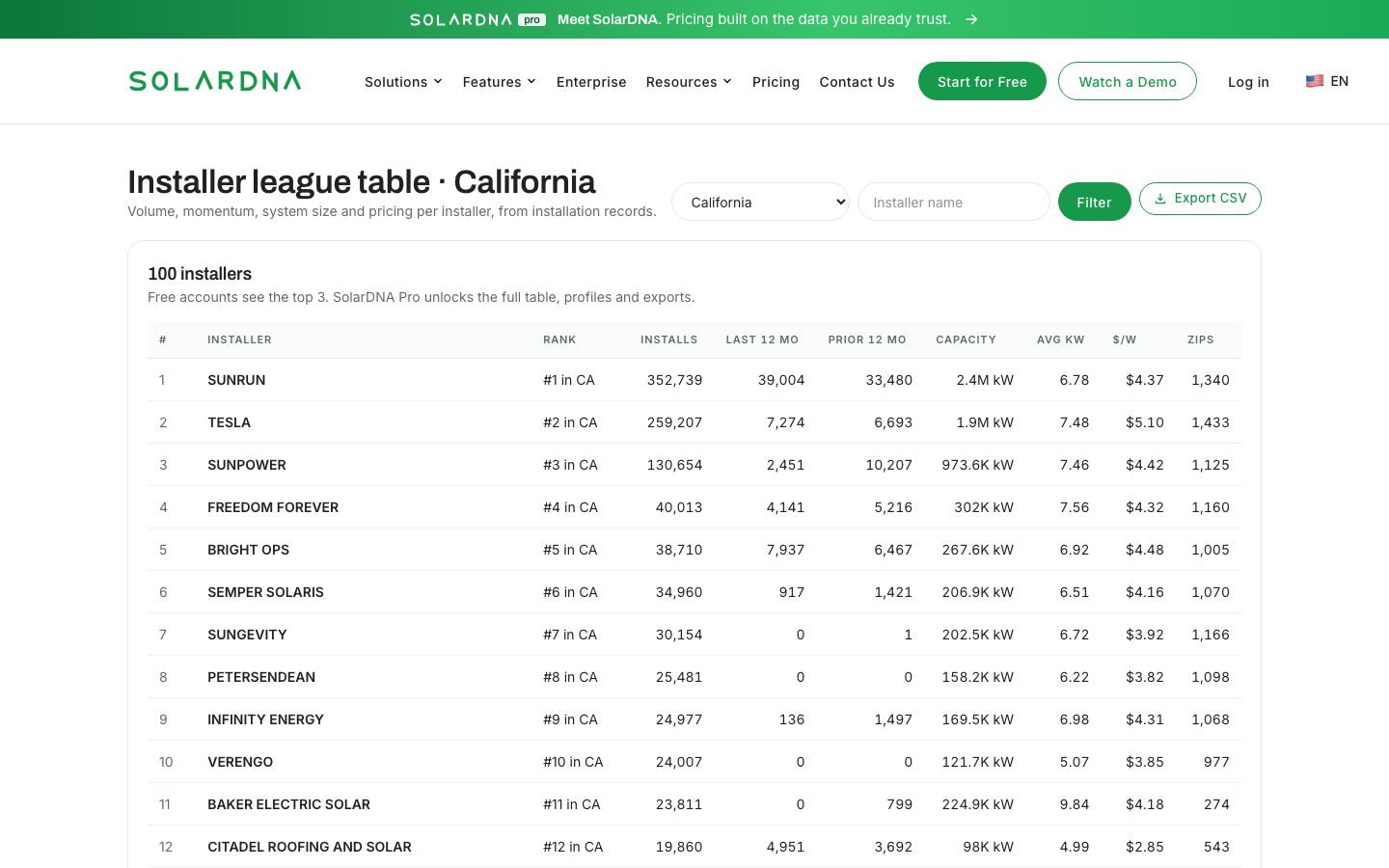Viewport: 1389px width, 868px height.
Task: Click SEMPER SOLARIS installer name
Action: click(x=265, y=592)
